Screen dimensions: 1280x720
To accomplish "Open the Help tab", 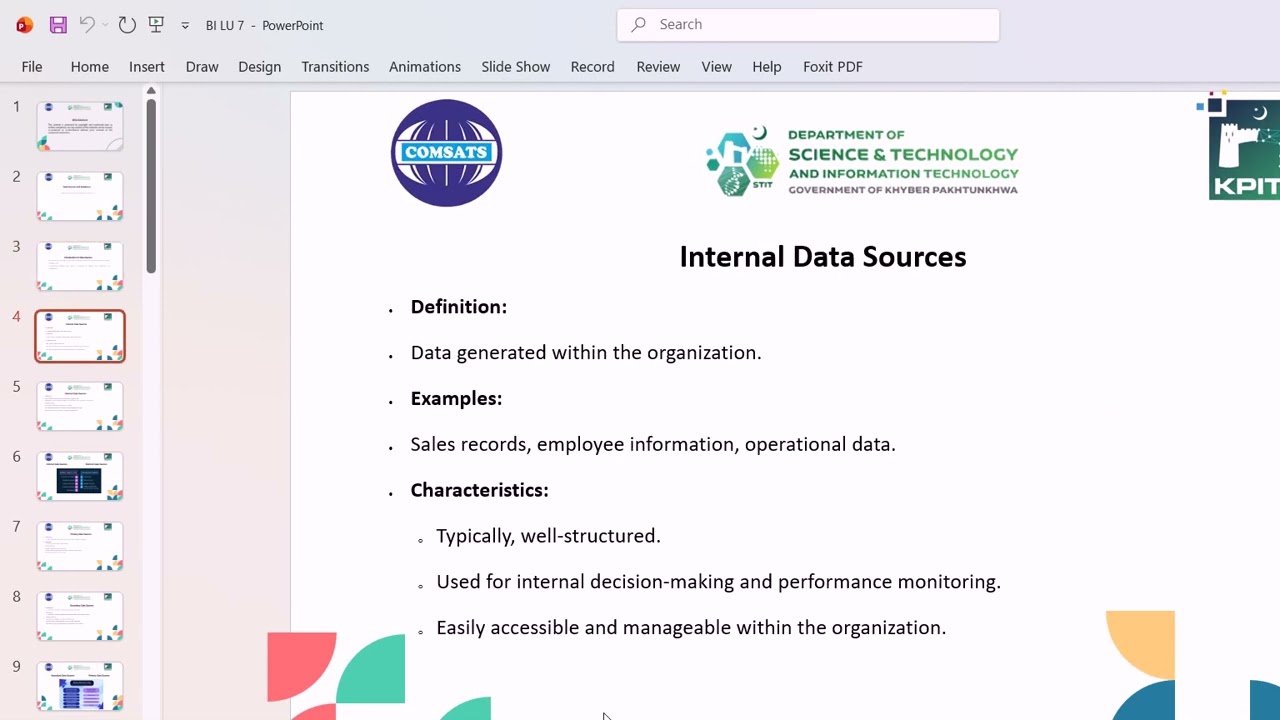I will [767, 66].
